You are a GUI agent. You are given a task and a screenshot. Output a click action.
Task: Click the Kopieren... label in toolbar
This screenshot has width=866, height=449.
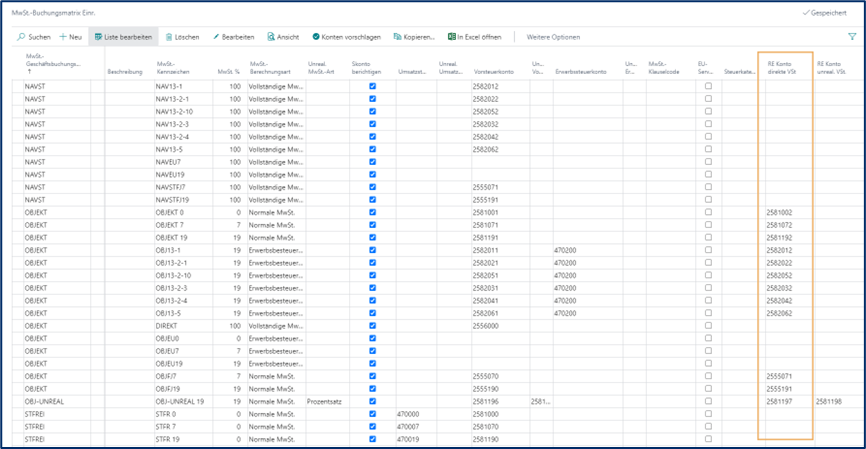(x=419, y=37)
